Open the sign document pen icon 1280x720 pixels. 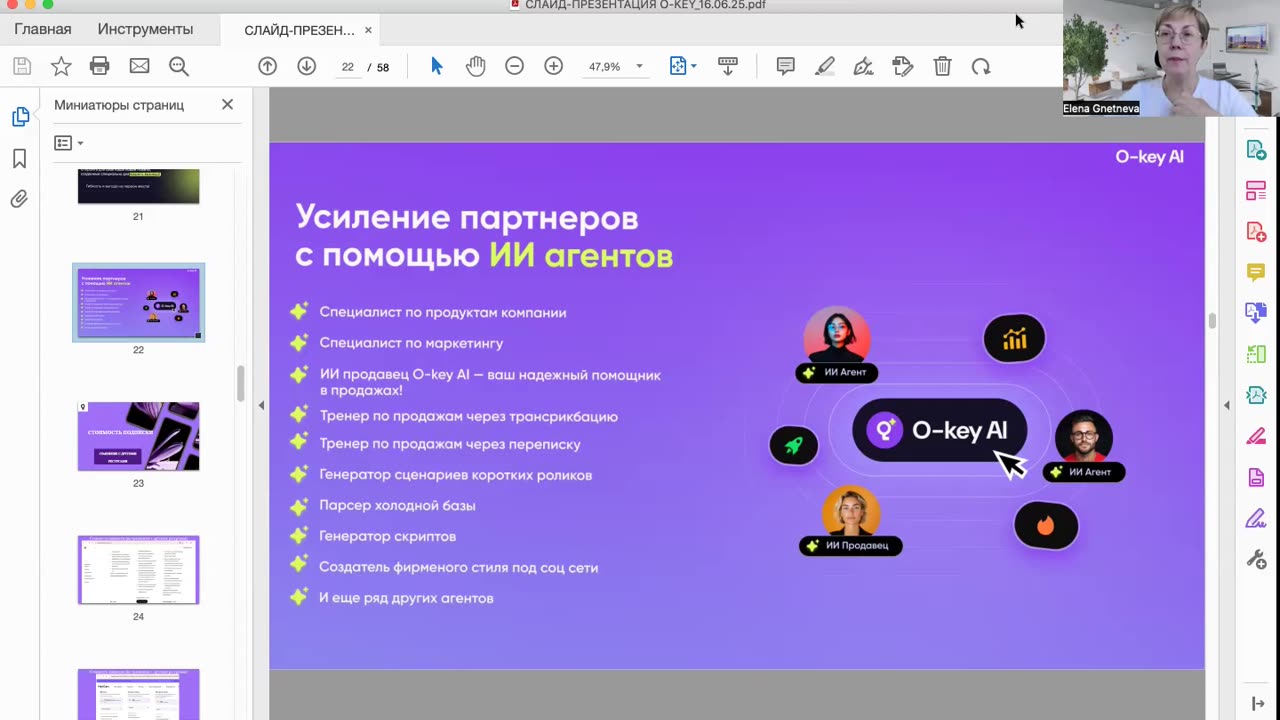coord(864,66)
